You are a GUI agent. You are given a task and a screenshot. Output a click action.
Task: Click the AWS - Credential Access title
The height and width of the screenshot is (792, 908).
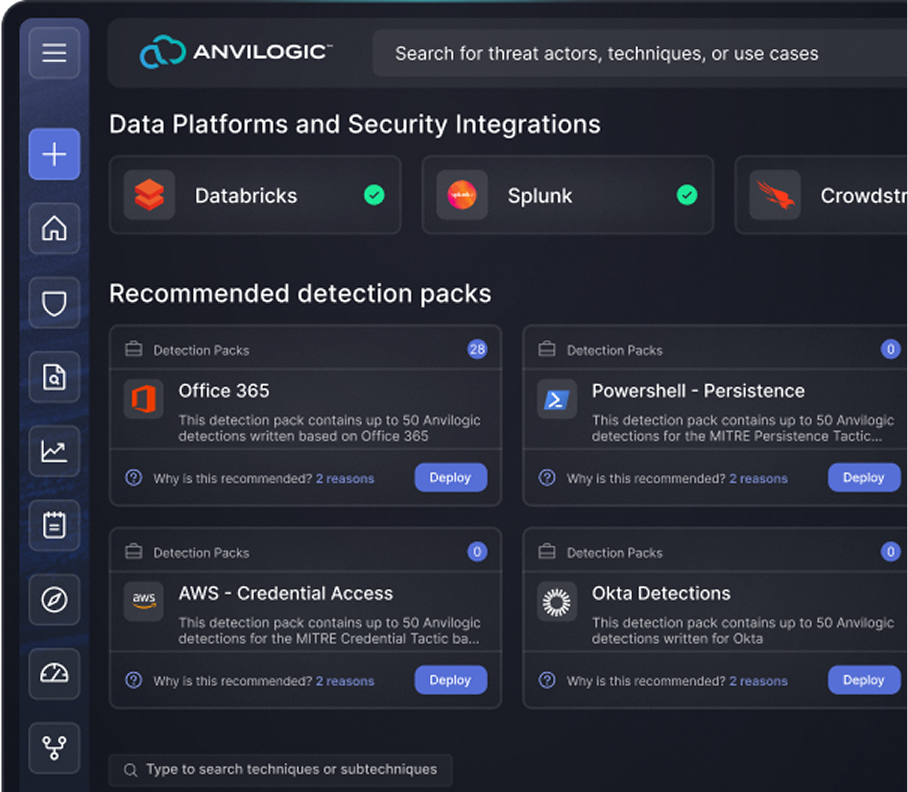click(x=285, y=593)
